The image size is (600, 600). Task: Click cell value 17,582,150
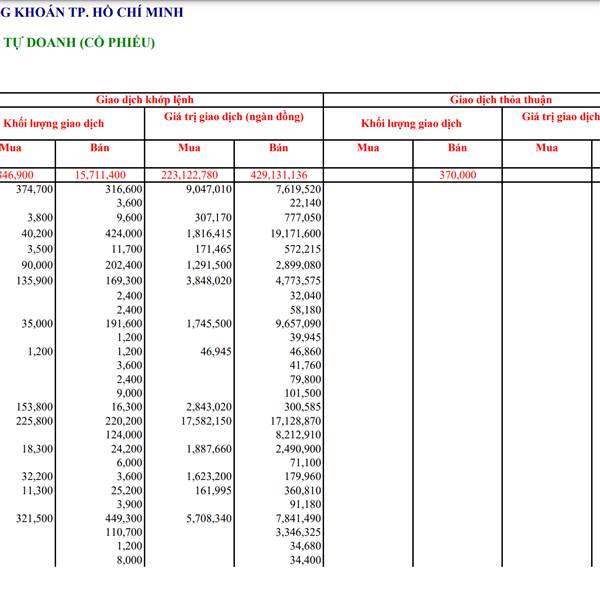pos(207,421)
